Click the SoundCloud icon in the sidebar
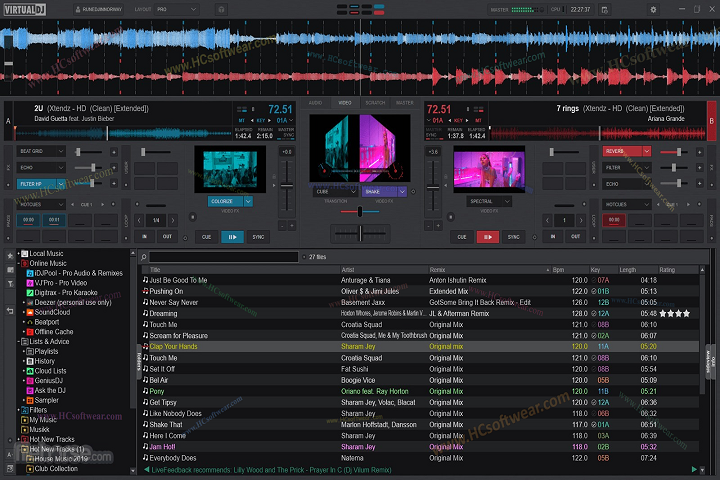720x480 pixels. point(29,313)
